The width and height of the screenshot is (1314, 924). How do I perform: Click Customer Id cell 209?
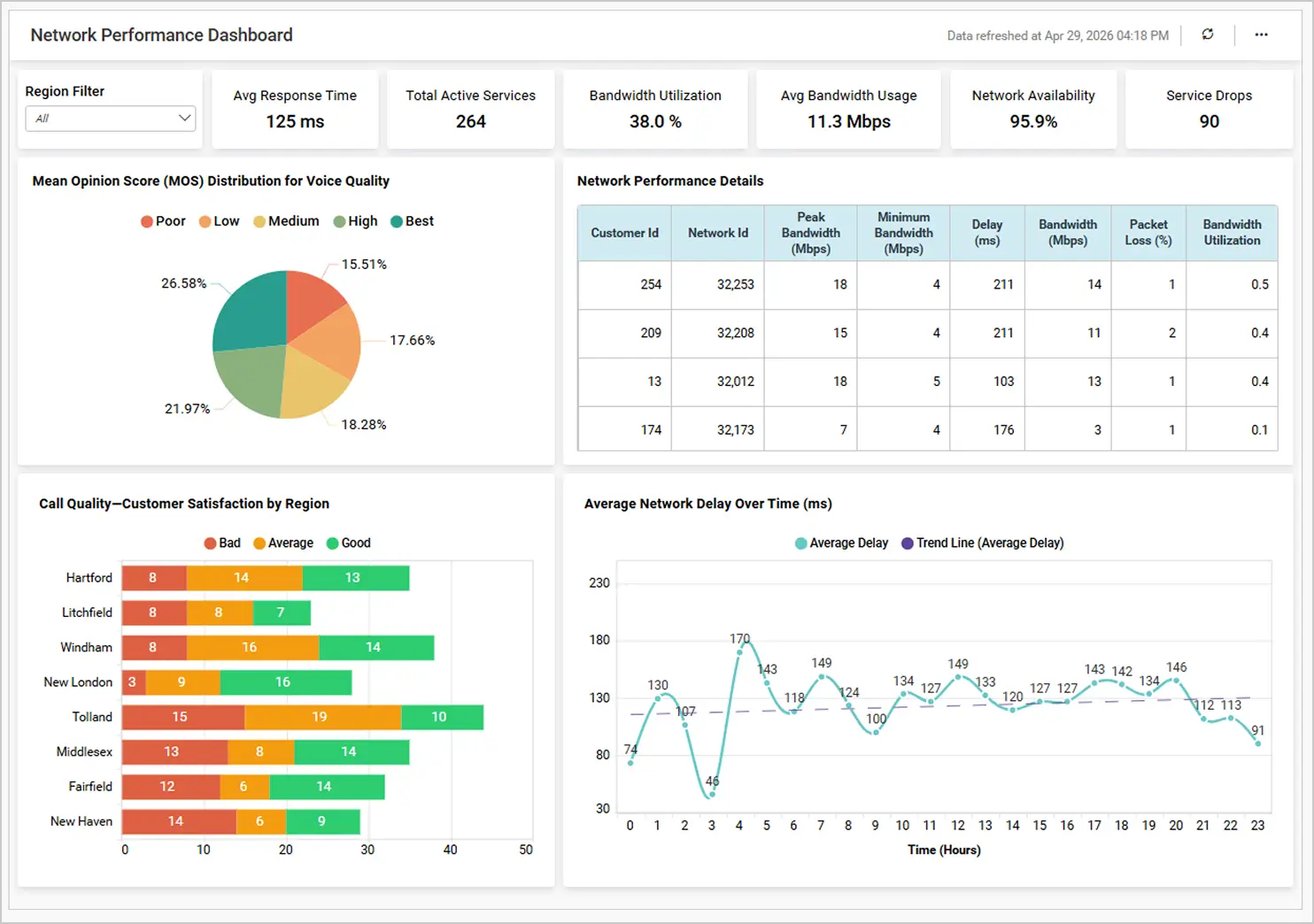pos(624,334)
